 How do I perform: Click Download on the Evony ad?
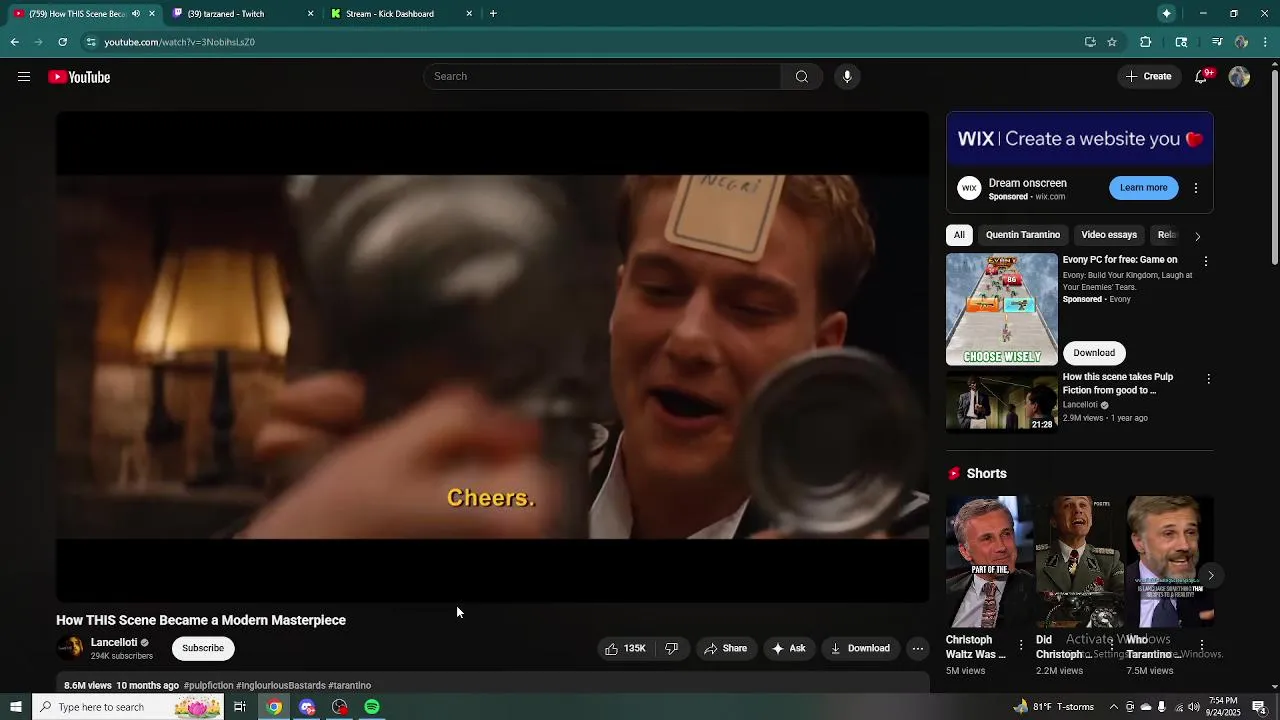[x=1094, y=353]
